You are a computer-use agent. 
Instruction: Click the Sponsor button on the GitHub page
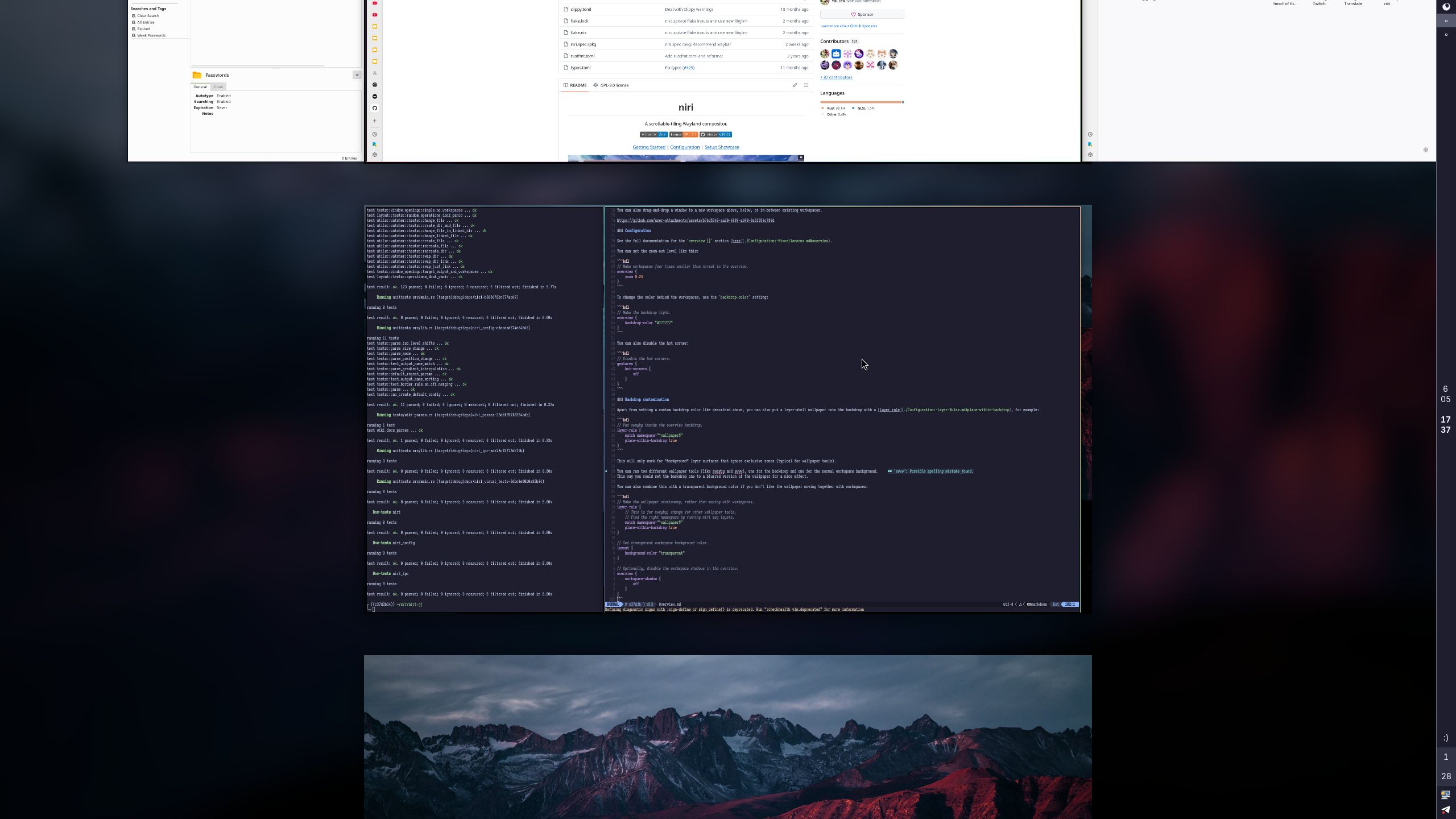click(x=863, y=14)
